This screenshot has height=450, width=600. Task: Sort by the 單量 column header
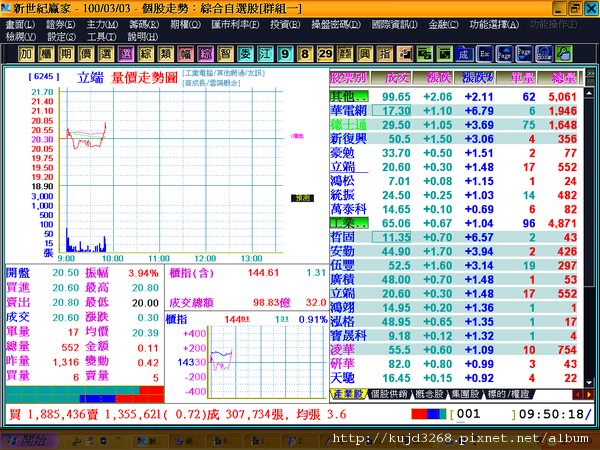coord(516,78)
